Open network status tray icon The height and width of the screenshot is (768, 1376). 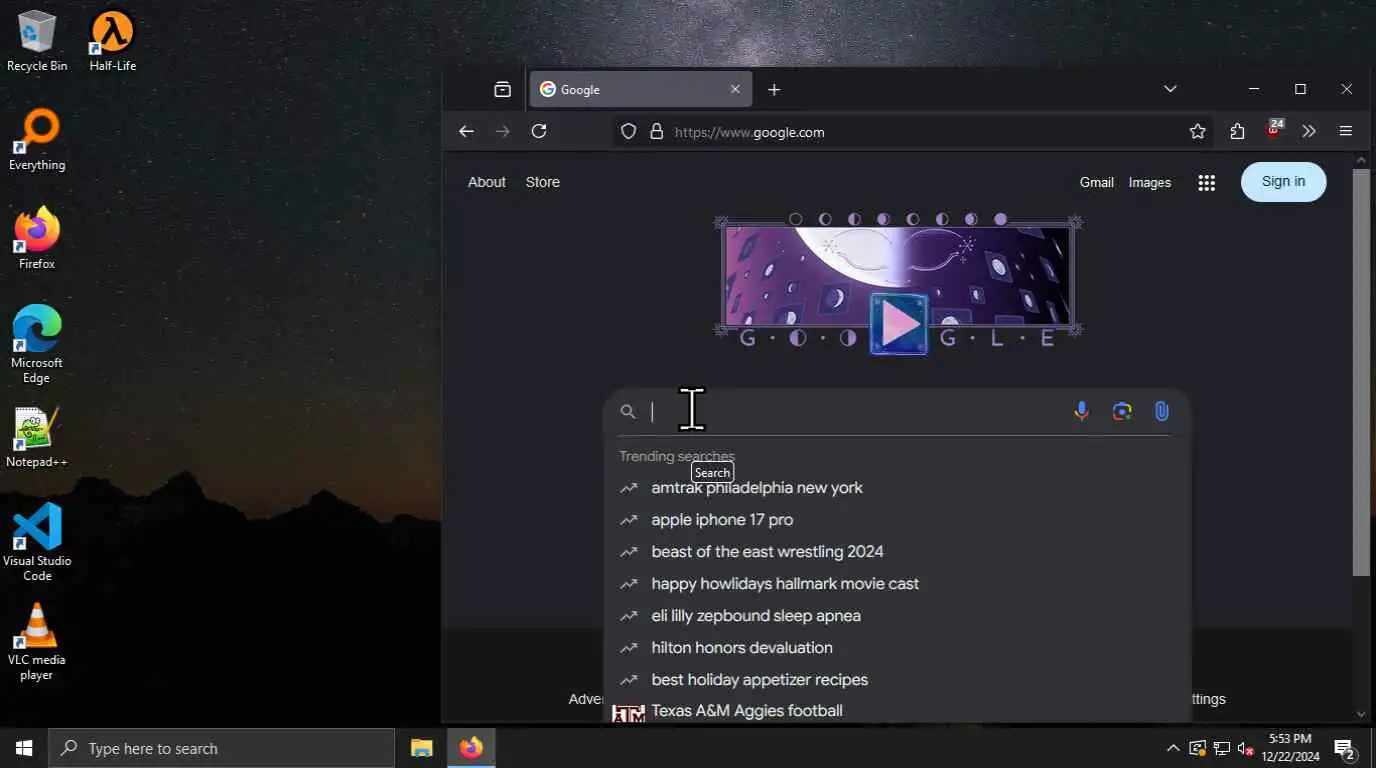(x=1221, y=748)
